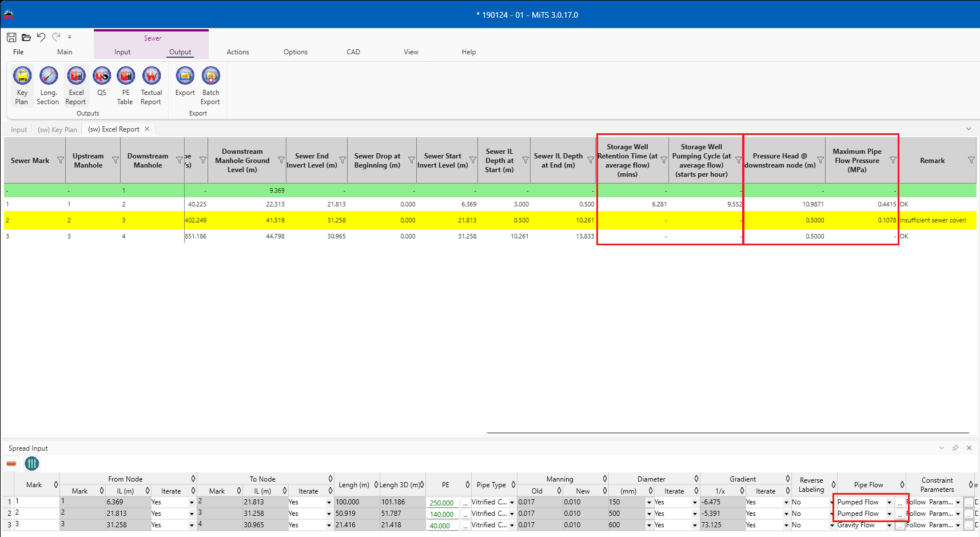980x537 pixels.
Task: Tick the checkbox at end of row 3
Action: pos(977,525)
